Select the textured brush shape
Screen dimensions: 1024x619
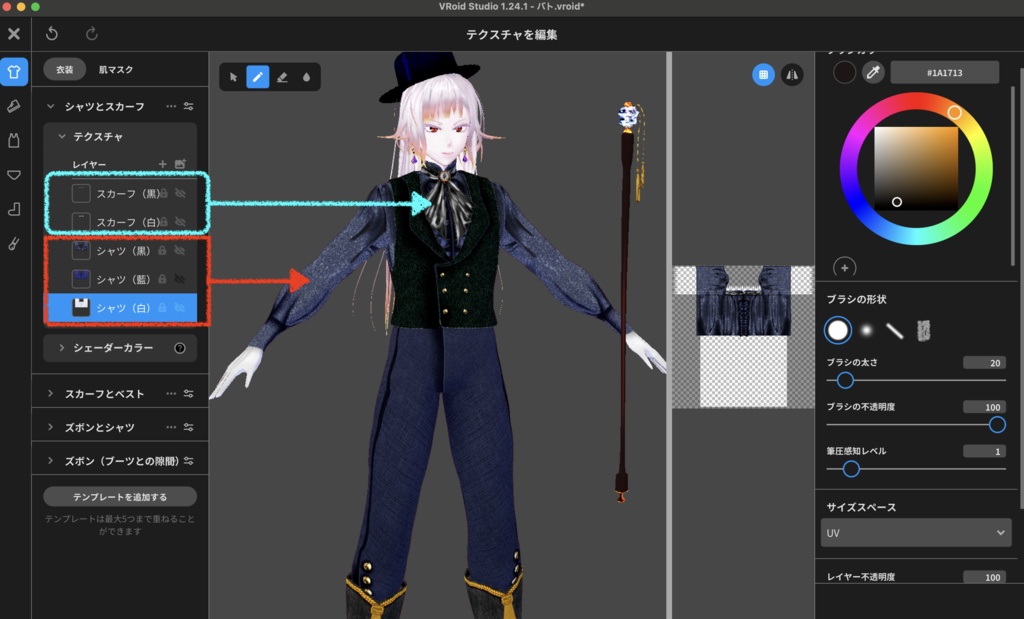pos(925,329)
